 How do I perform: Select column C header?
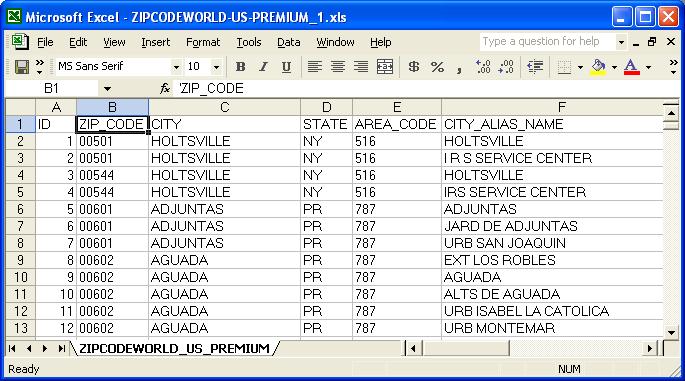click(x=224, y=107)
